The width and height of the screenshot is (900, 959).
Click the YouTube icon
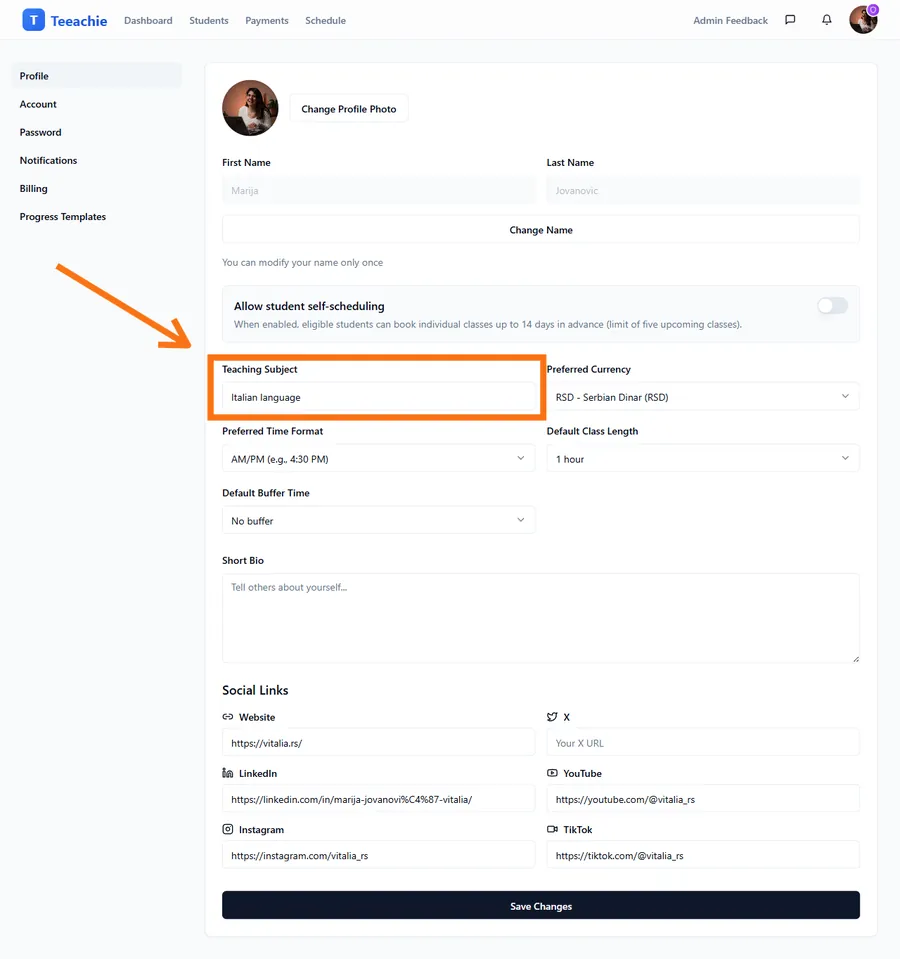tap(553, 773)
